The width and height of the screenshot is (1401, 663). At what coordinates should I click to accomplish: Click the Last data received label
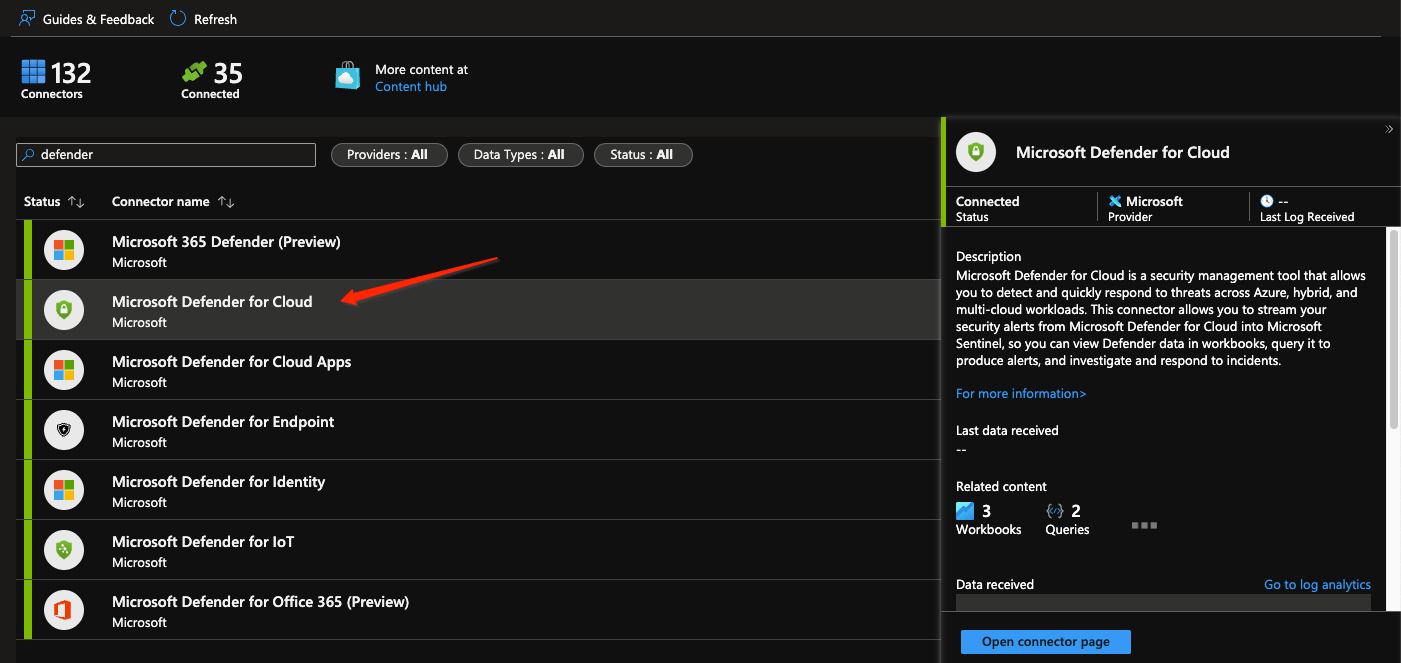point(1007,431)
